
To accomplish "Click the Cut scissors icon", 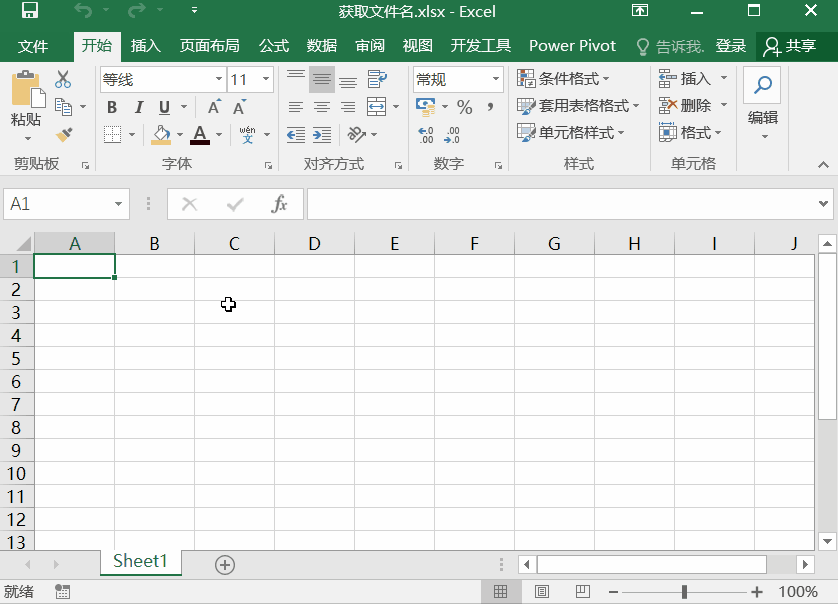I will (63, 80).
